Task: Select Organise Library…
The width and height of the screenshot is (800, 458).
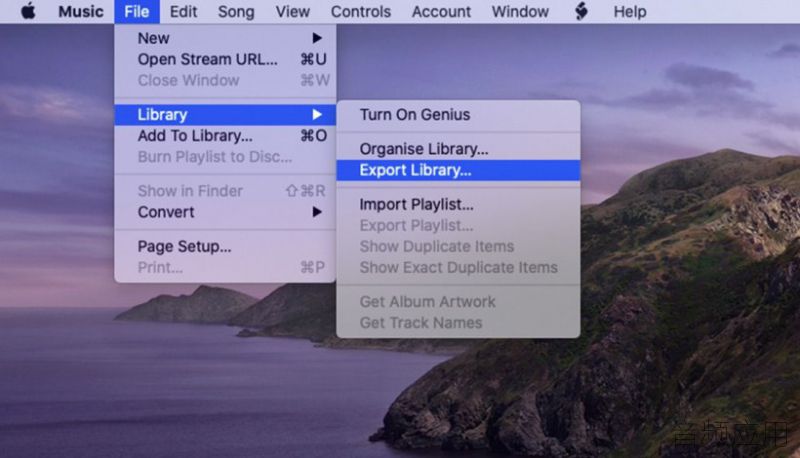Action: [458, 149]
